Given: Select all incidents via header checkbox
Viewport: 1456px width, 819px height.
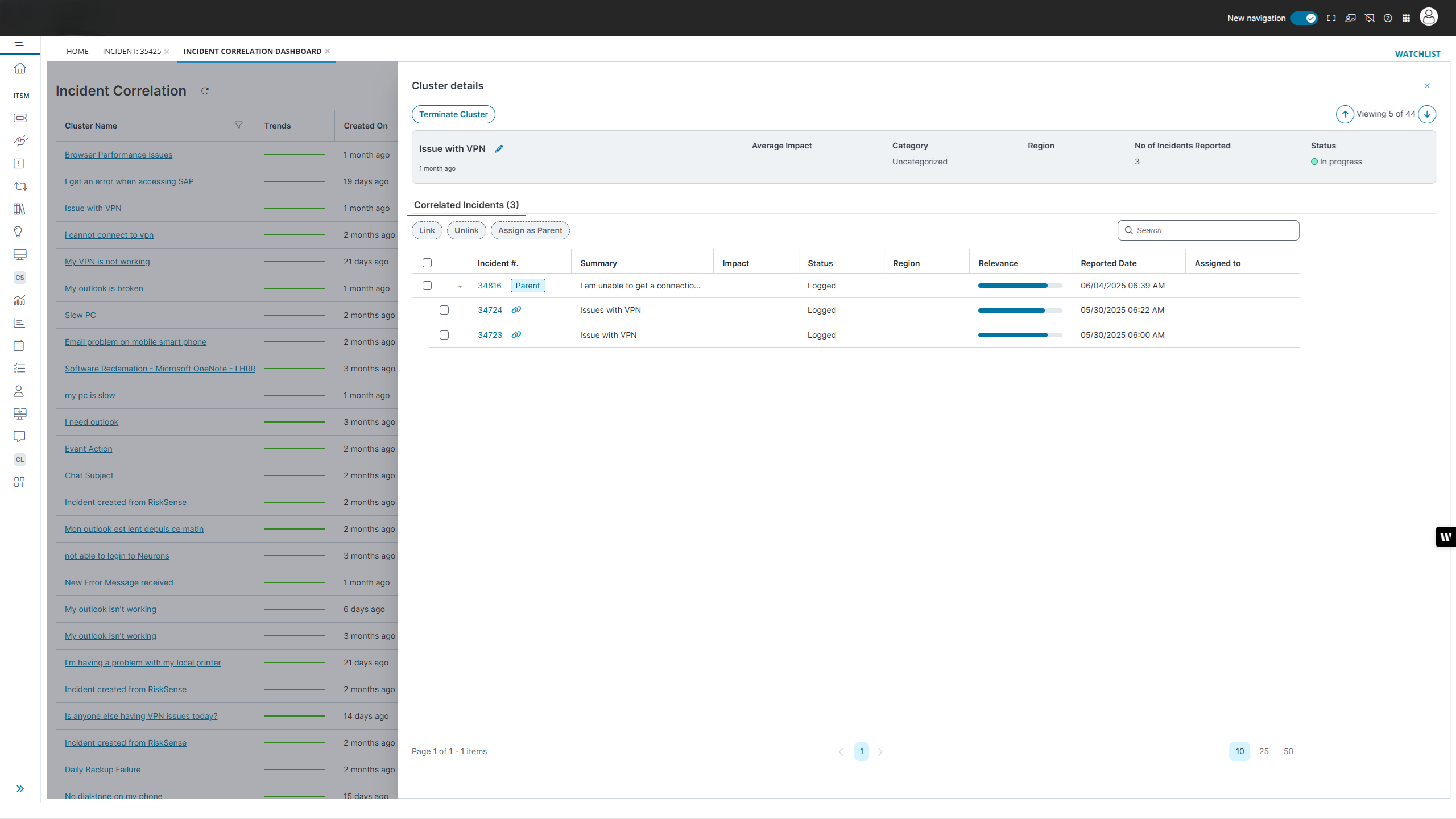Looking at the screenshot, I should click(x=427, y=263).
